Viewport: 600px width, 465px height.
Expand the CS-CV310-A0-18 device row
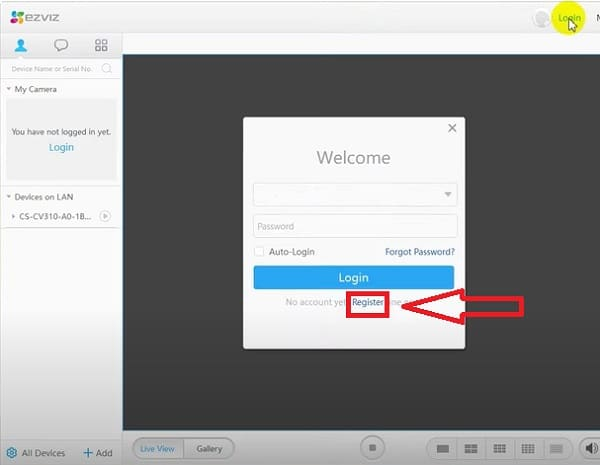coord(13,216)
